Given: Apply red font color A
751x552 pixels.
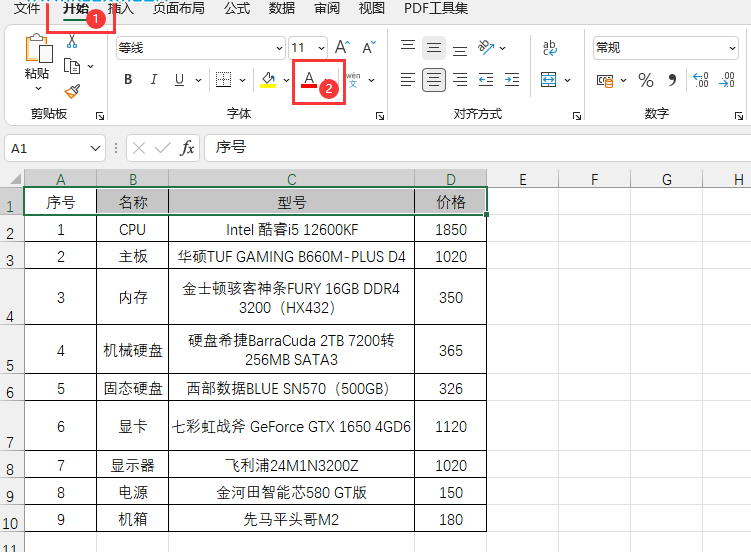Looking at the screenshot, I should [309, 80].
